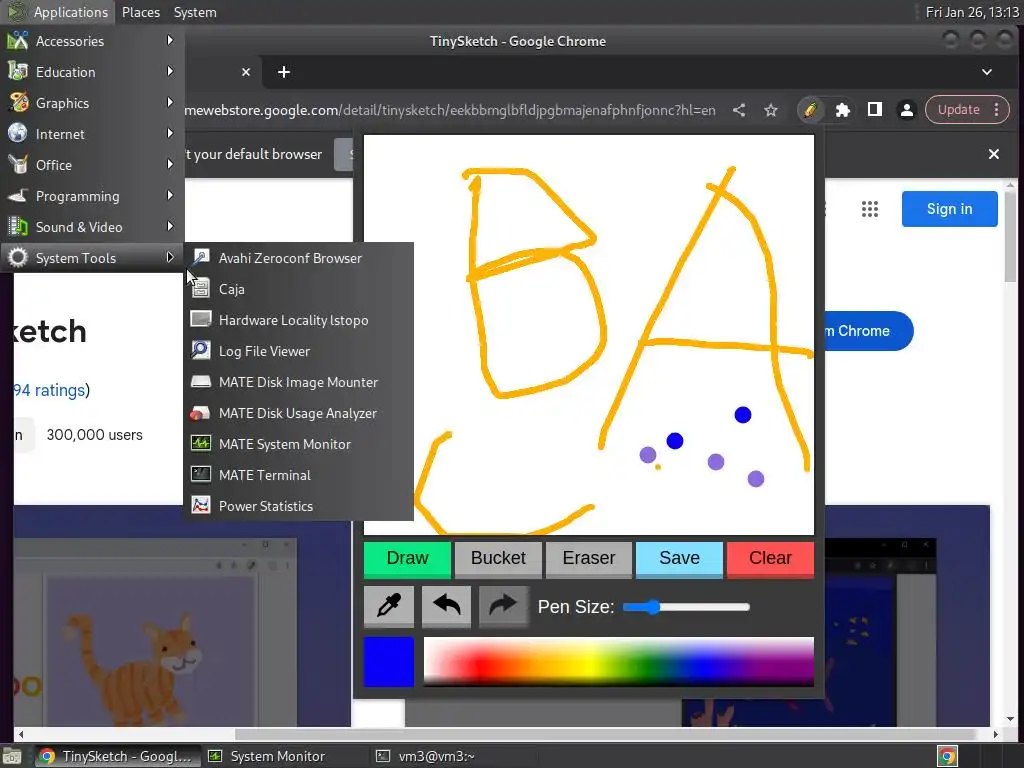The image size is (1024, 768).
Task: Expand the Programming submenu
Action: tap(92, 196)
